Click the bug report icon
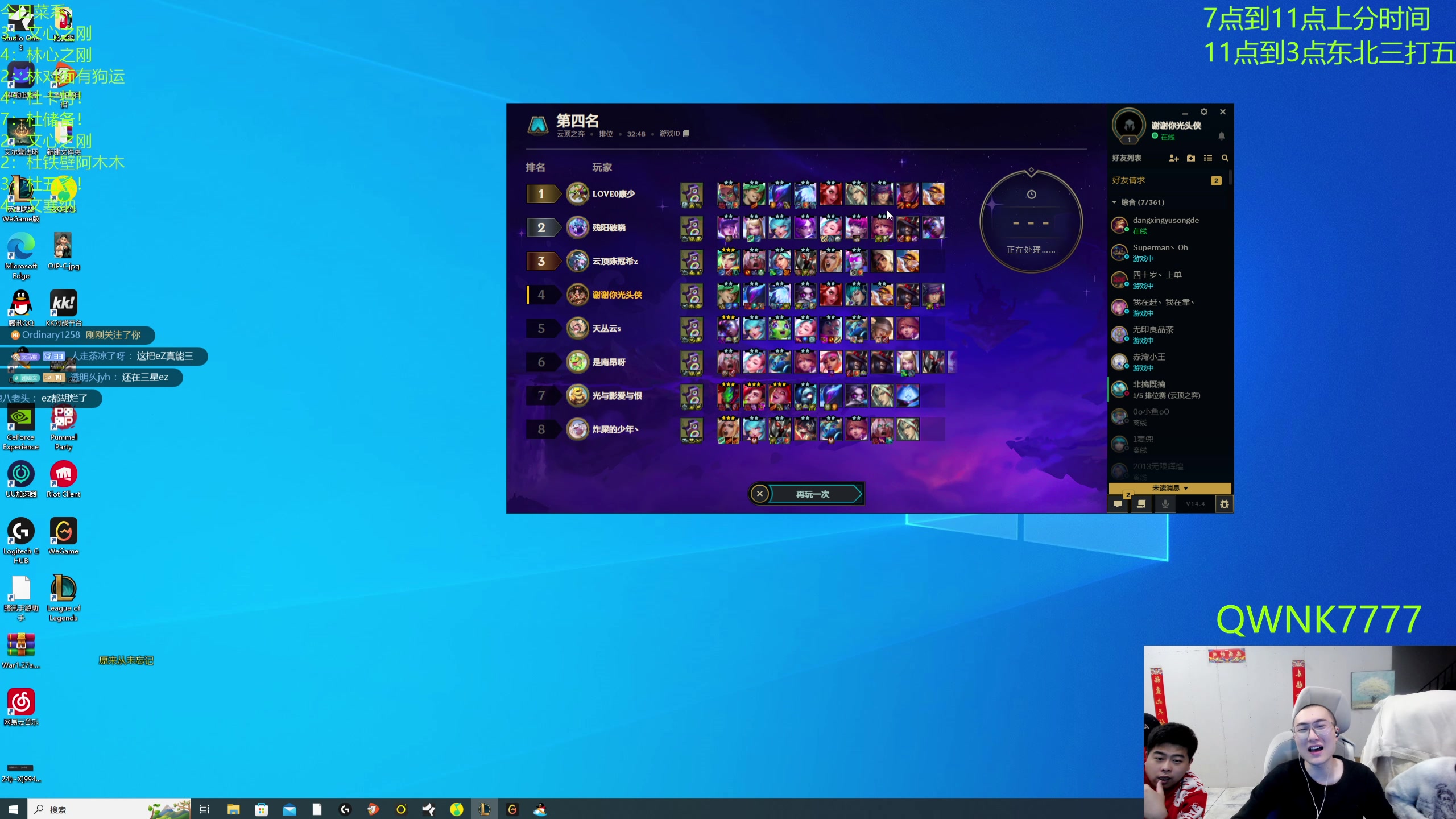Screen dimensions: 1456x819 click(1224, 504)
